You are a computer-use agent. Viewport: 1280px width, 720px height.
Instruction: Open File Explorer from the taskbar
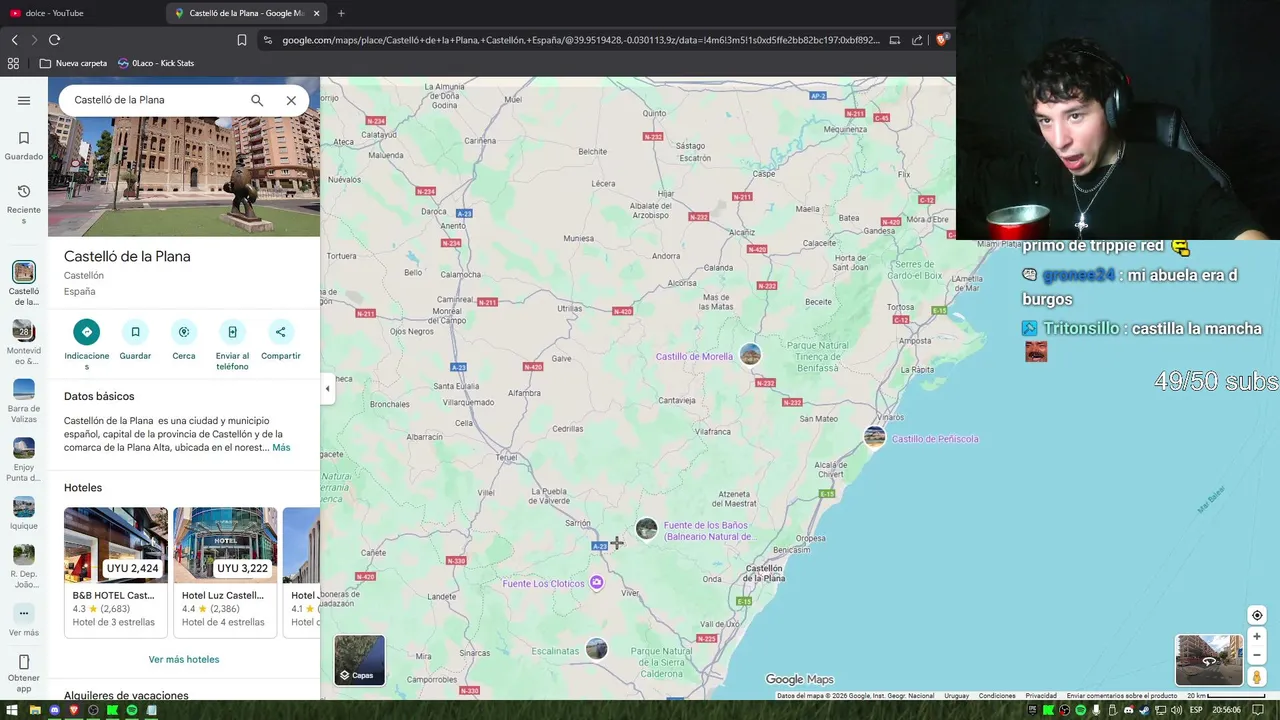(x=35, y=710)
